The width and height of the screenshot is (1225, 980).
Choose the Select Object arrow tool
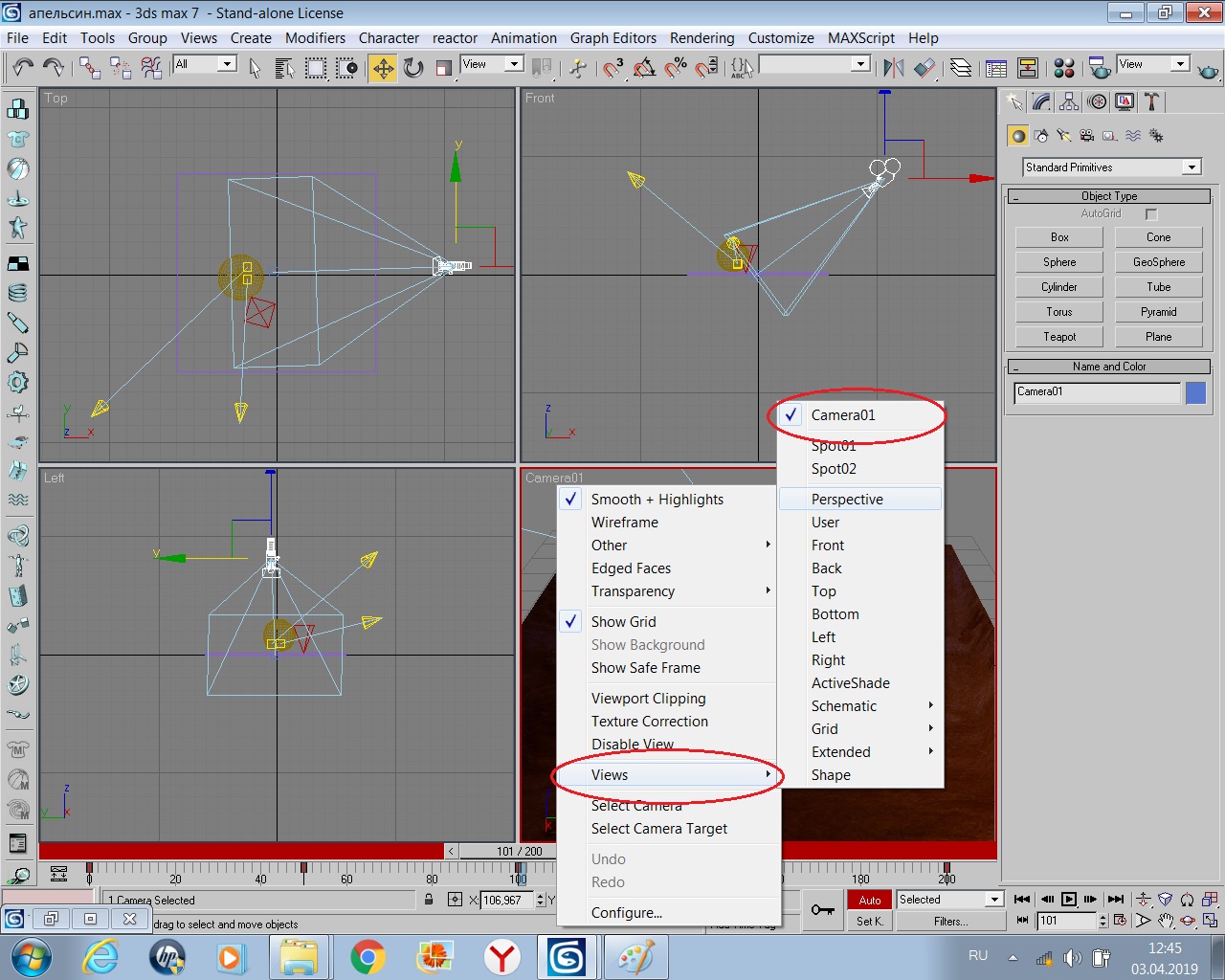(255, 67)
